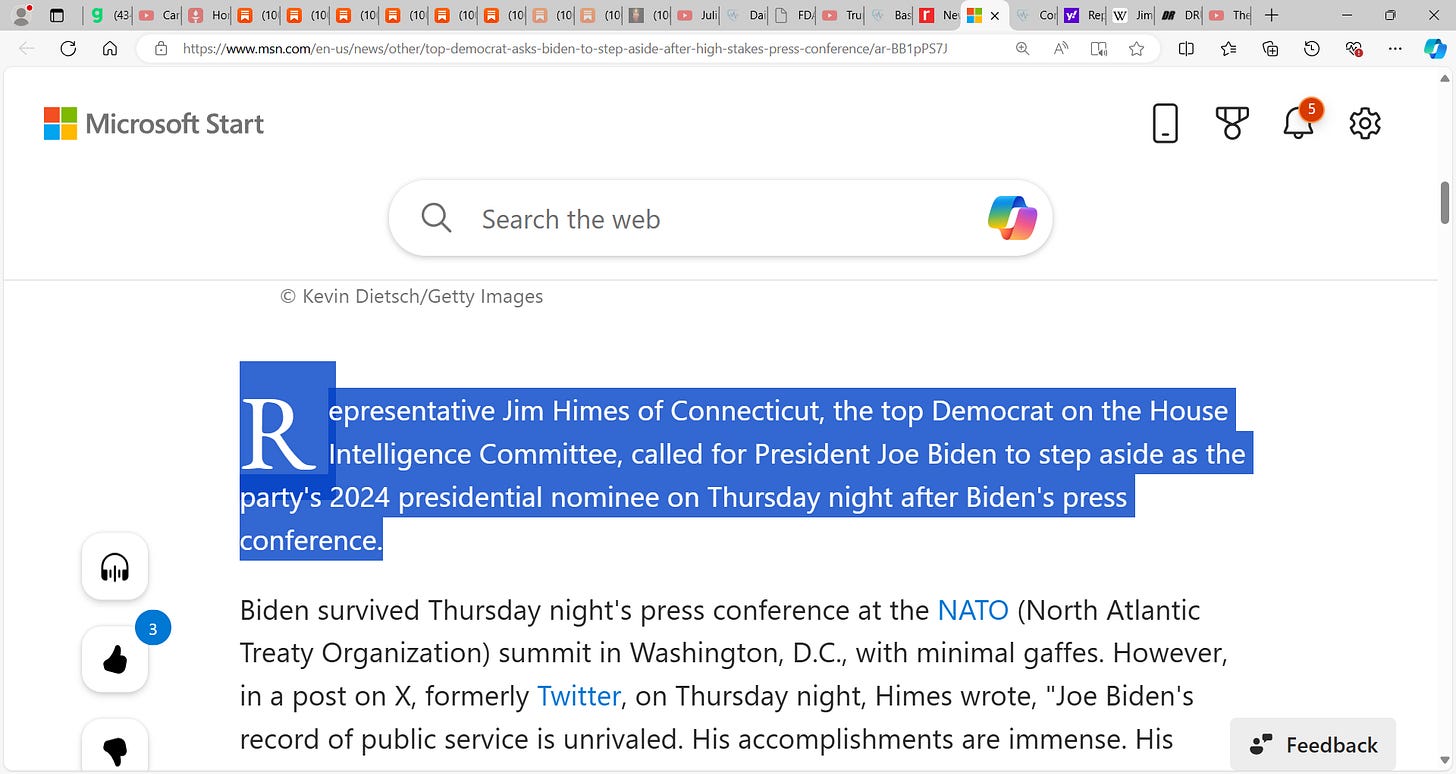This screenshot has height=774, width=1456.
Task: Open the Feedback button
Action: click(1313, 745)
